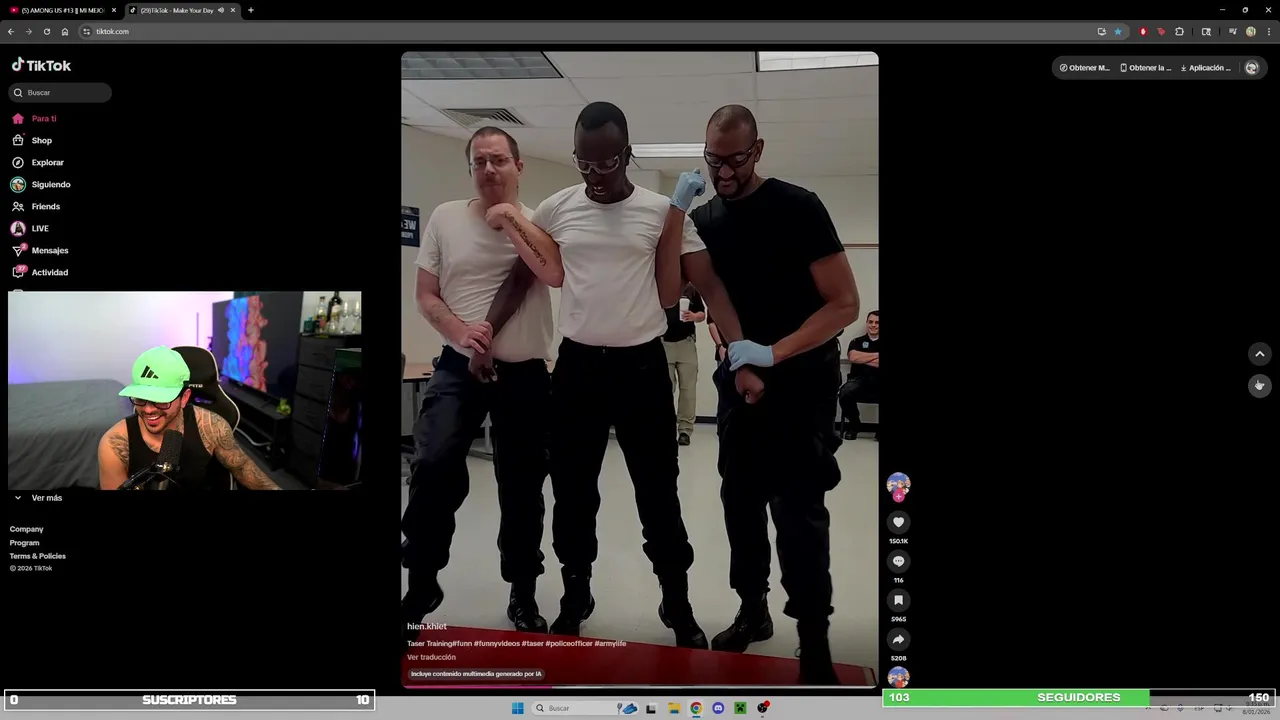Expand Ver más in sidebar

tap(38, 497)
